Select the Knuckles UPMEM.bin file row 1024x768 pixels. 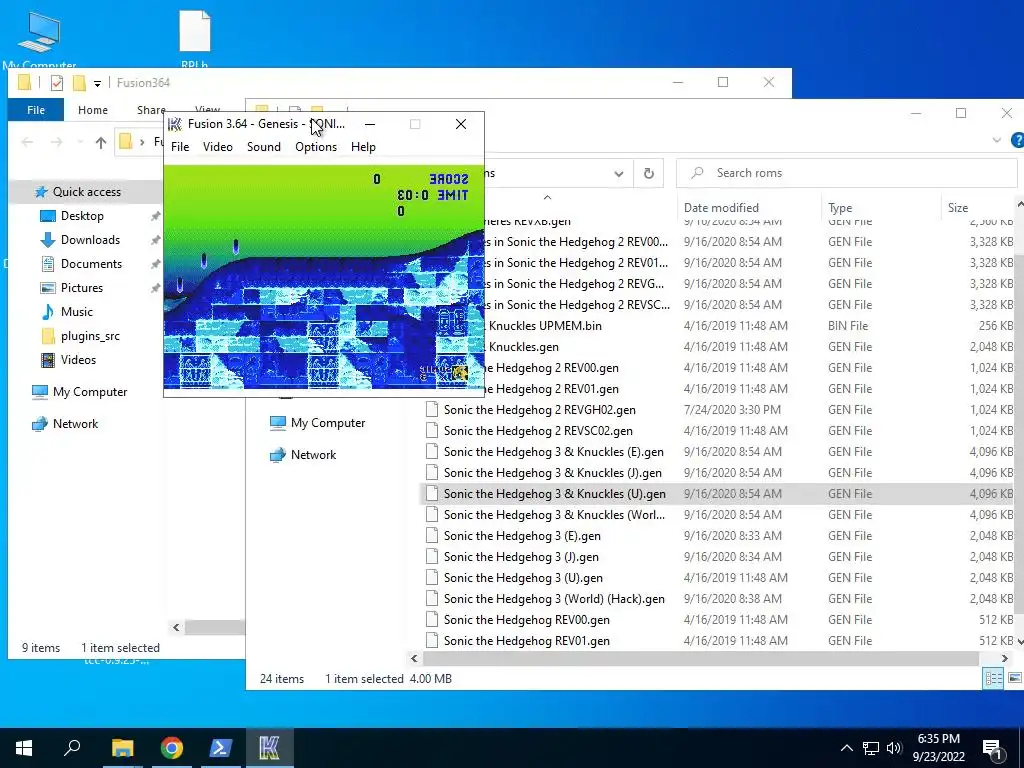click(x=750, y=326)
